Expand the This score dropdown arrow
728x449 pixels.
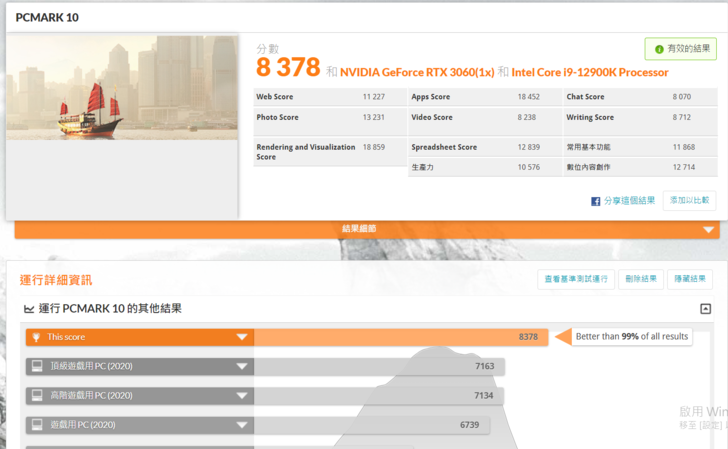[x=241, y=337]
